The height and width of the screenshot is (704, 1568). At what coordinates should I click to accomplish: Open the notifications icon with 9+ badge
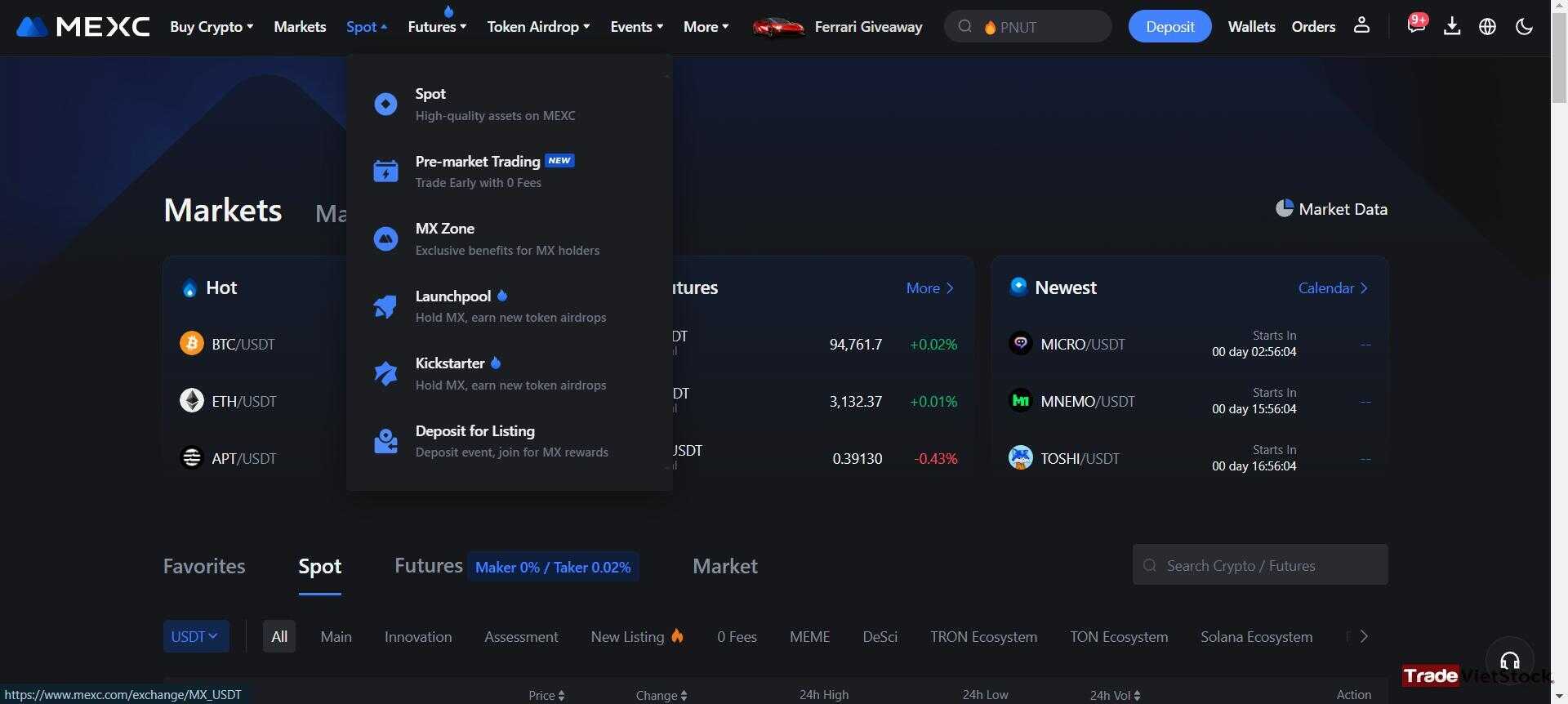click(x=1416, y=25)
